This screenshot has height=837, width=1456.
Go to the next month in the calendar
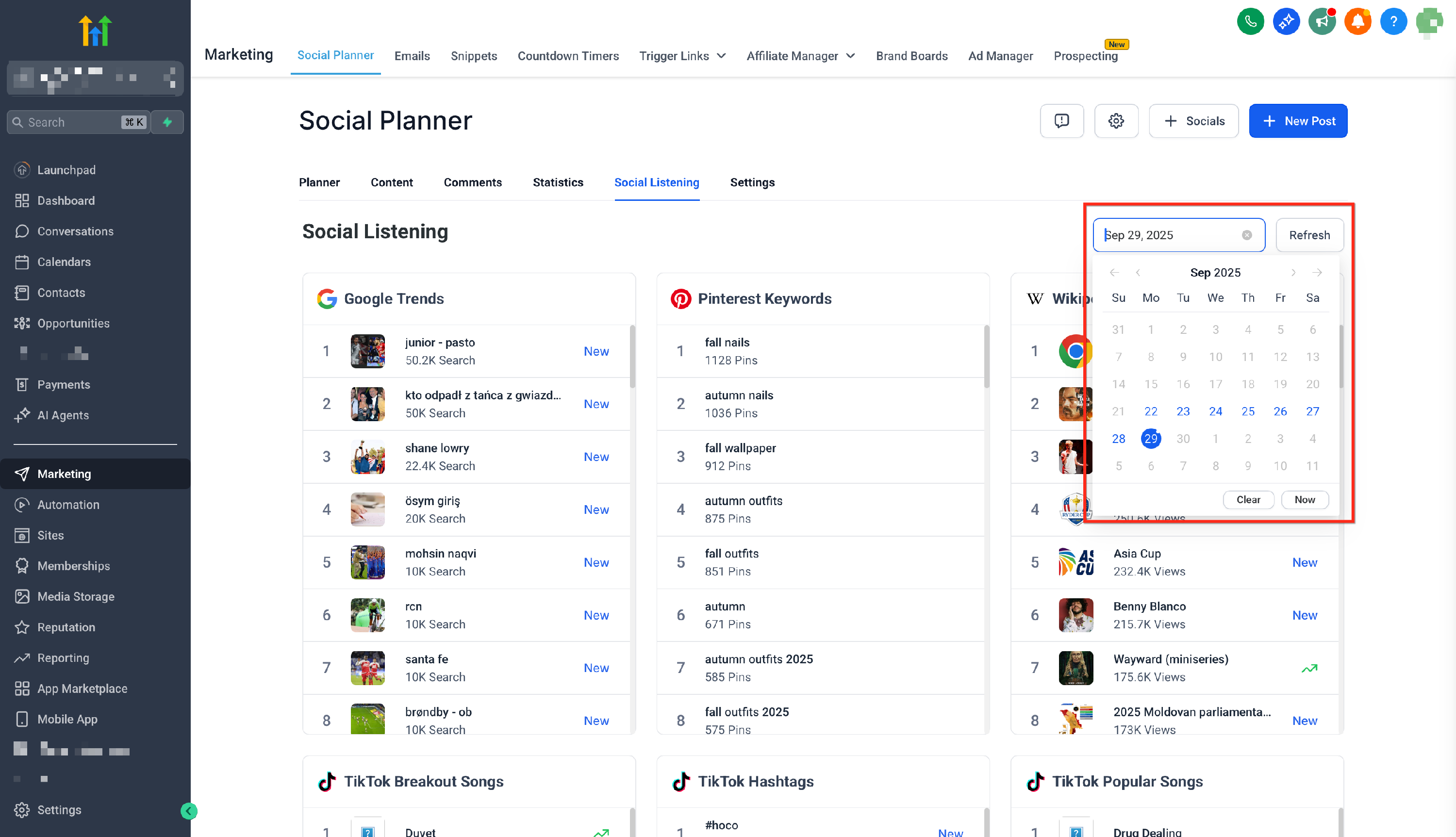1293,273
